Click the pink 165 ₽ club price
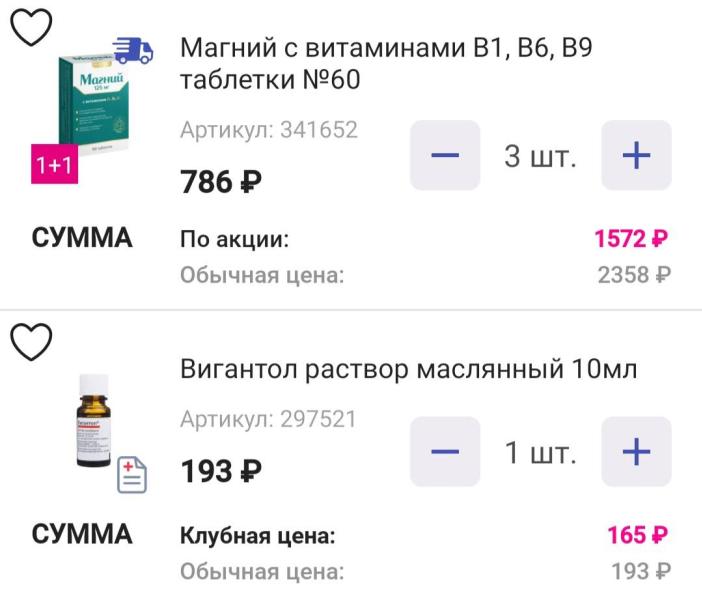This screenshot has height=600, width=702. (x=637, y=535)
